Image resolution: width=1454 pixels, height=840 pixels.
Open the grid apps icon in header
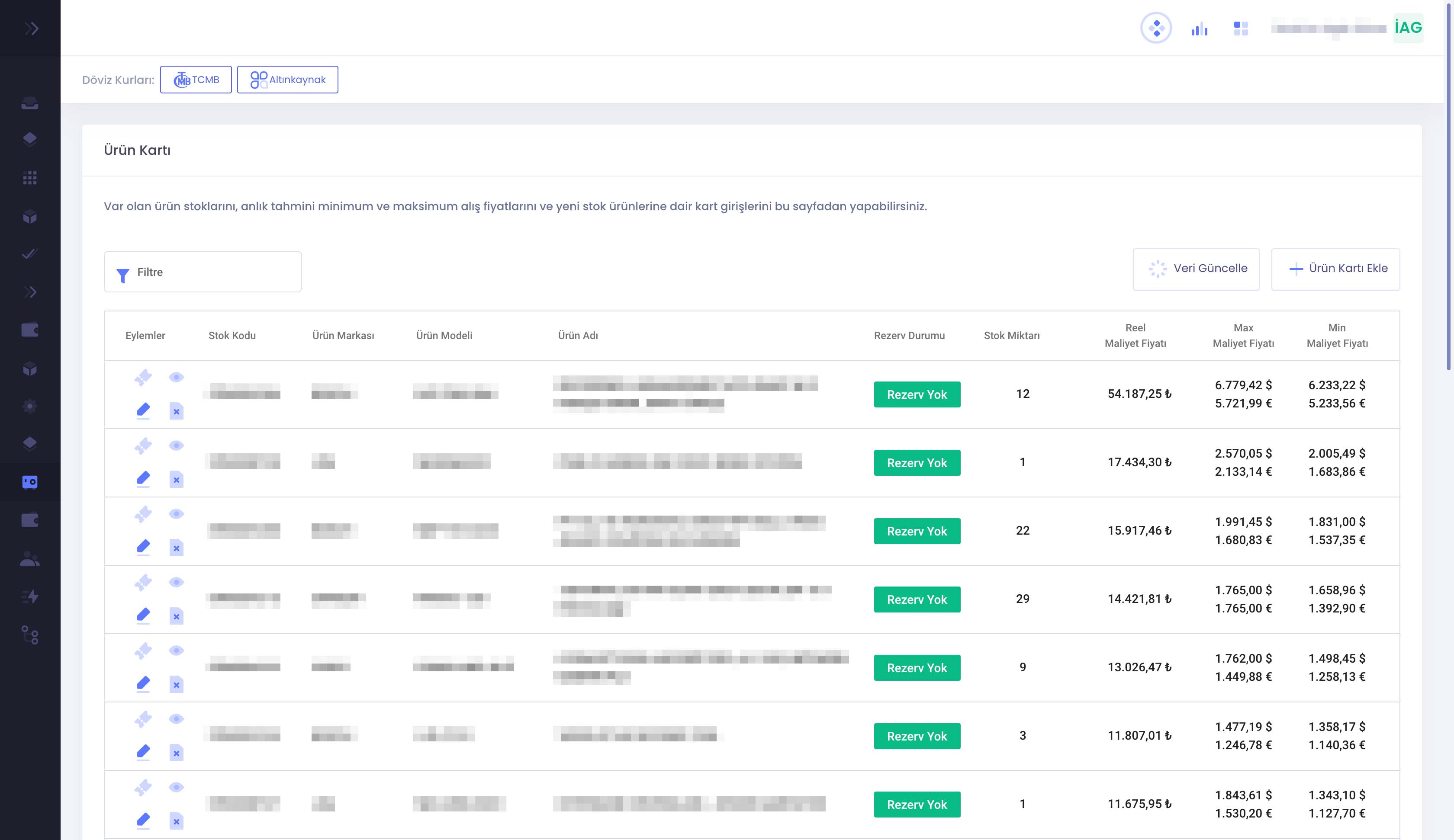(x=1241, y=28)
